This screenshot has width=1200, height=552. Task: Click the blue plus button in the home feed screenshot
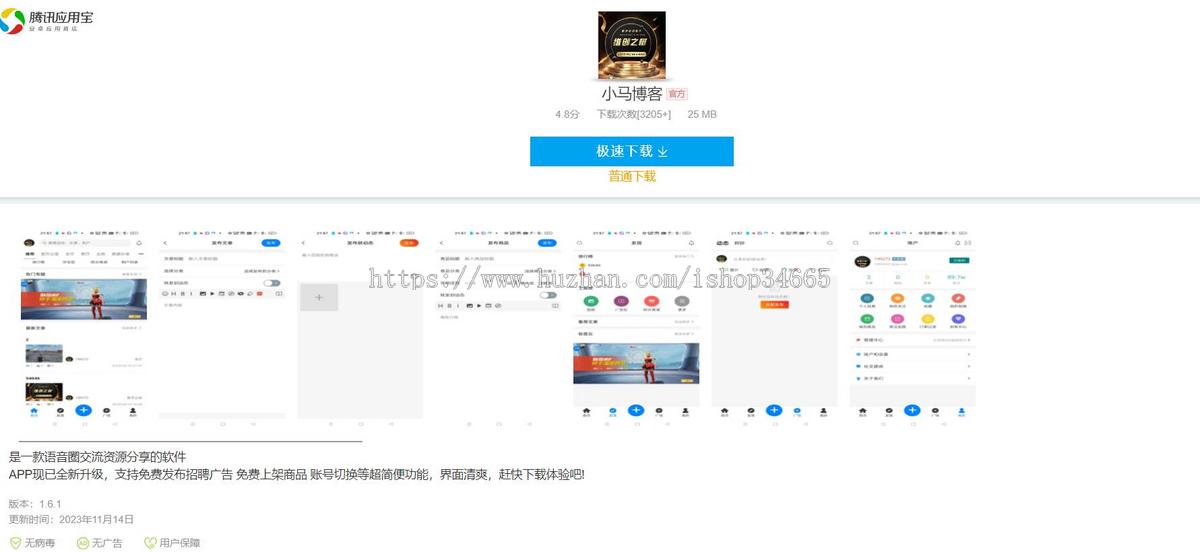click(83, 410)
